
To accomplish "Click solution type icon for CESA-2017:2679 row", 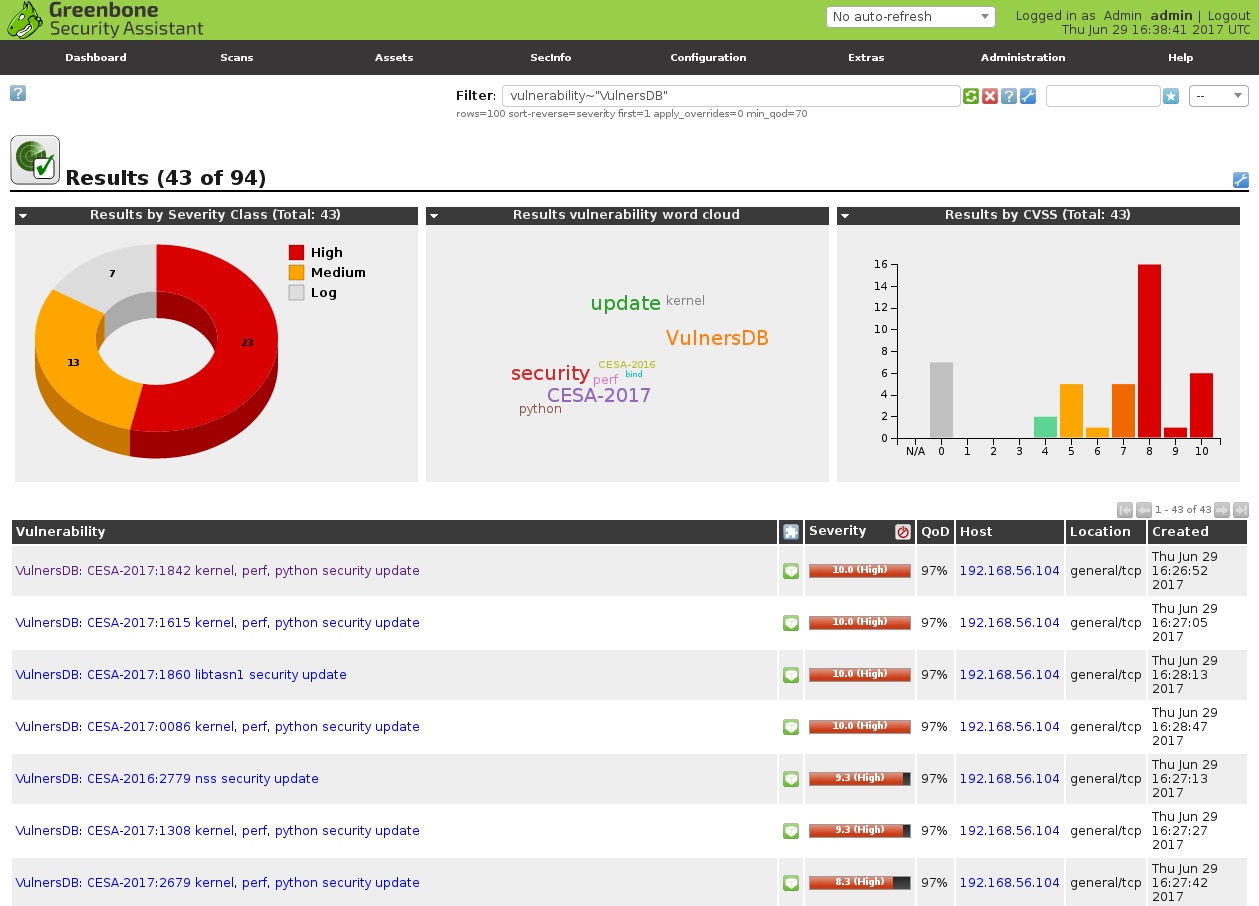I will [791, 883].
